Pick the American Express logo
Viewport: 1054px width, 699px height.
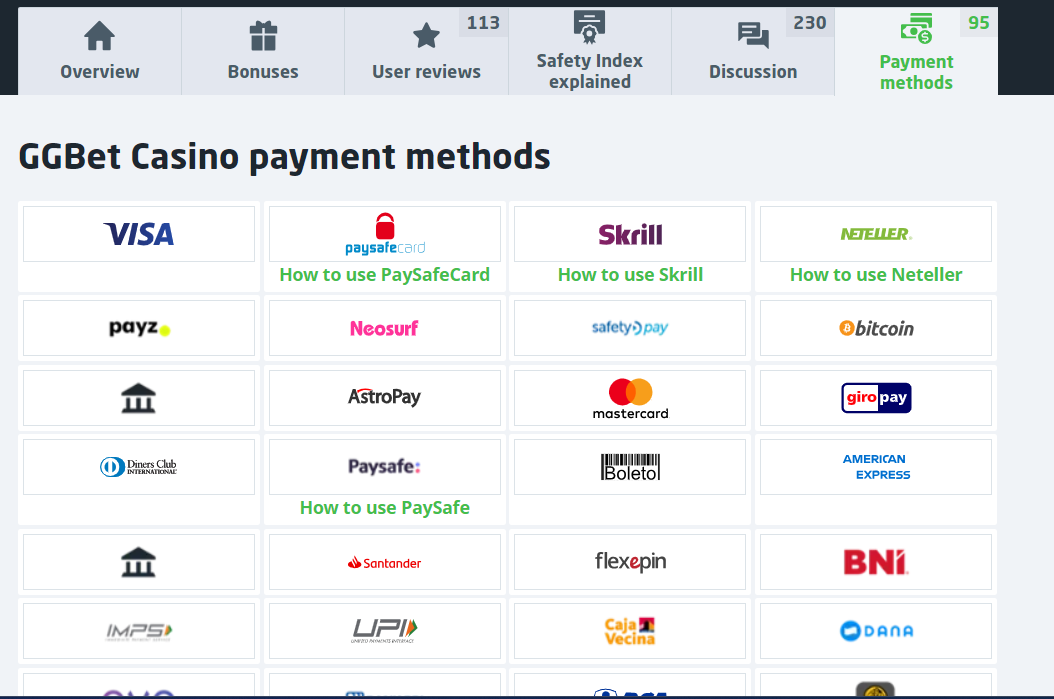pyautogui.click(x=876, y=467)
